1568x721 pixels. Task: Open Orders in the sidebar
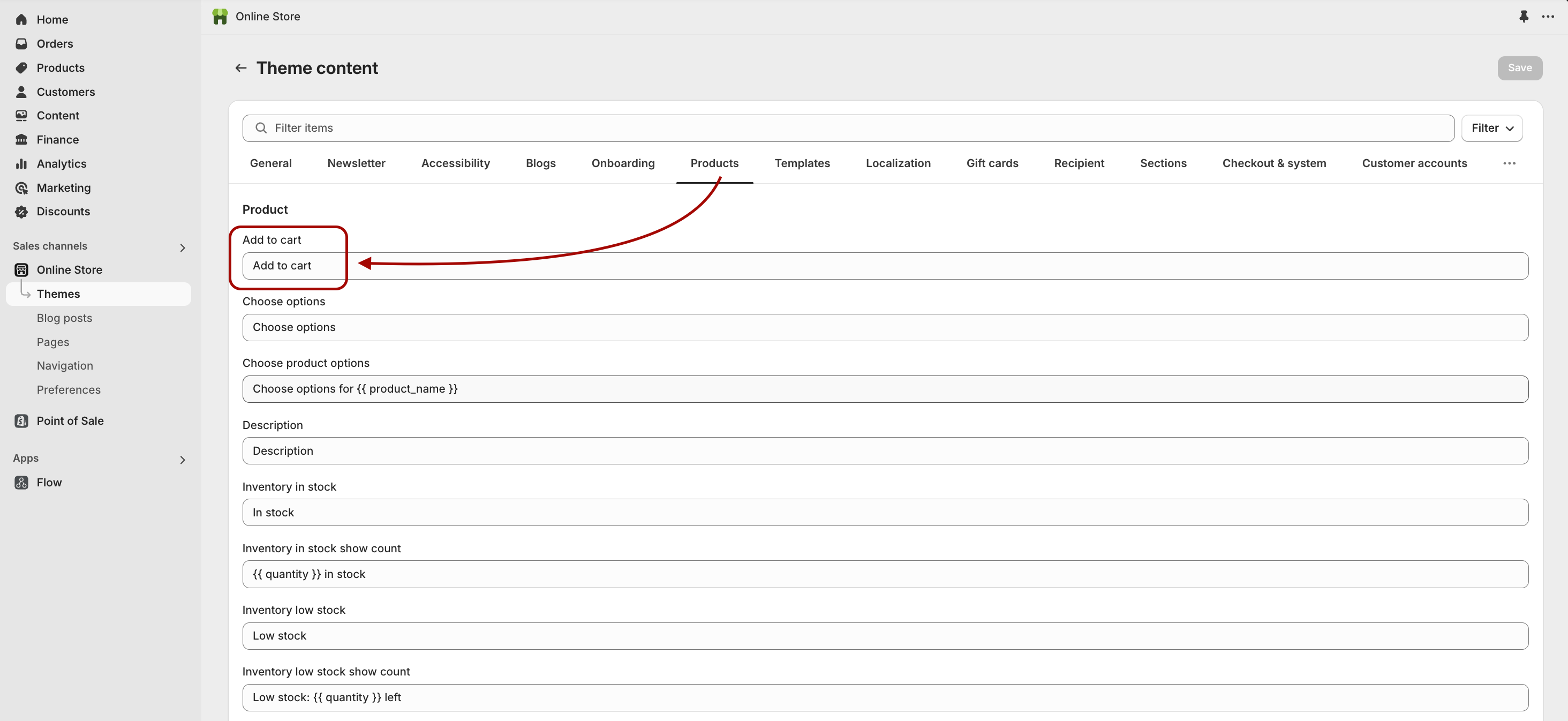tap(55, 44)
